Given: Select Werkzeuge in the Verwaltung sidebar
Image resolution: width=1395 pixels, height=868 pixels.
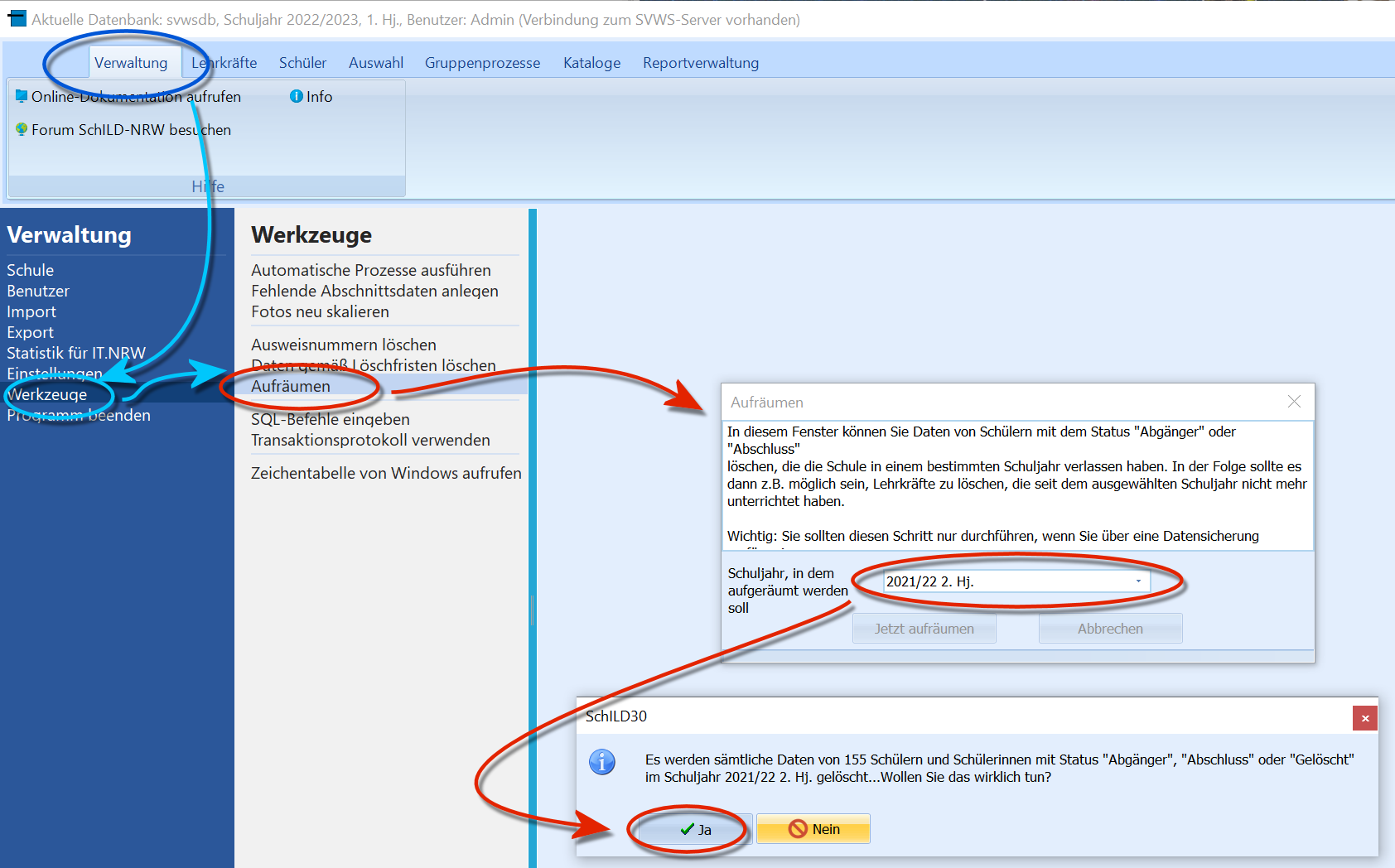Looking at the screenshot, I should click(x=47, y=394).
